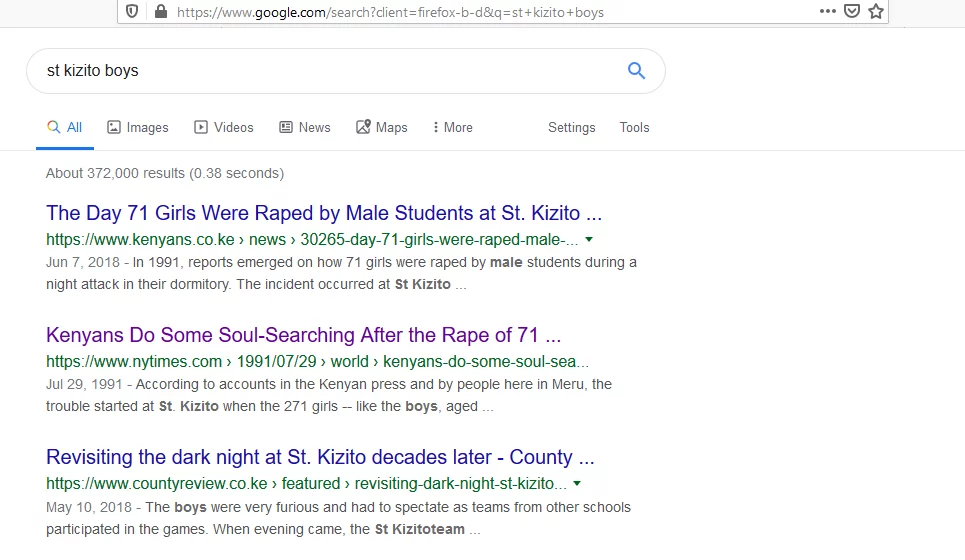Expand dropdown arrow beside countyreview.co.ke URL
The width and height of the screenshot is (965, 560).
coord(577,484)
